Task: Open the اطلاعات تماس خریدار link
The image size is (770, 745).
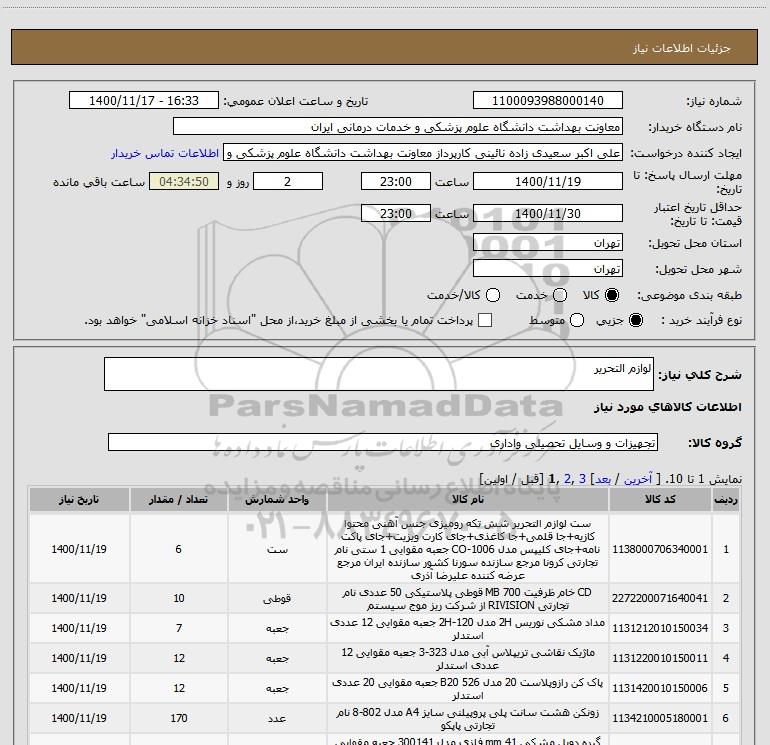Action: pyautogui.click(x=165, y=153)
